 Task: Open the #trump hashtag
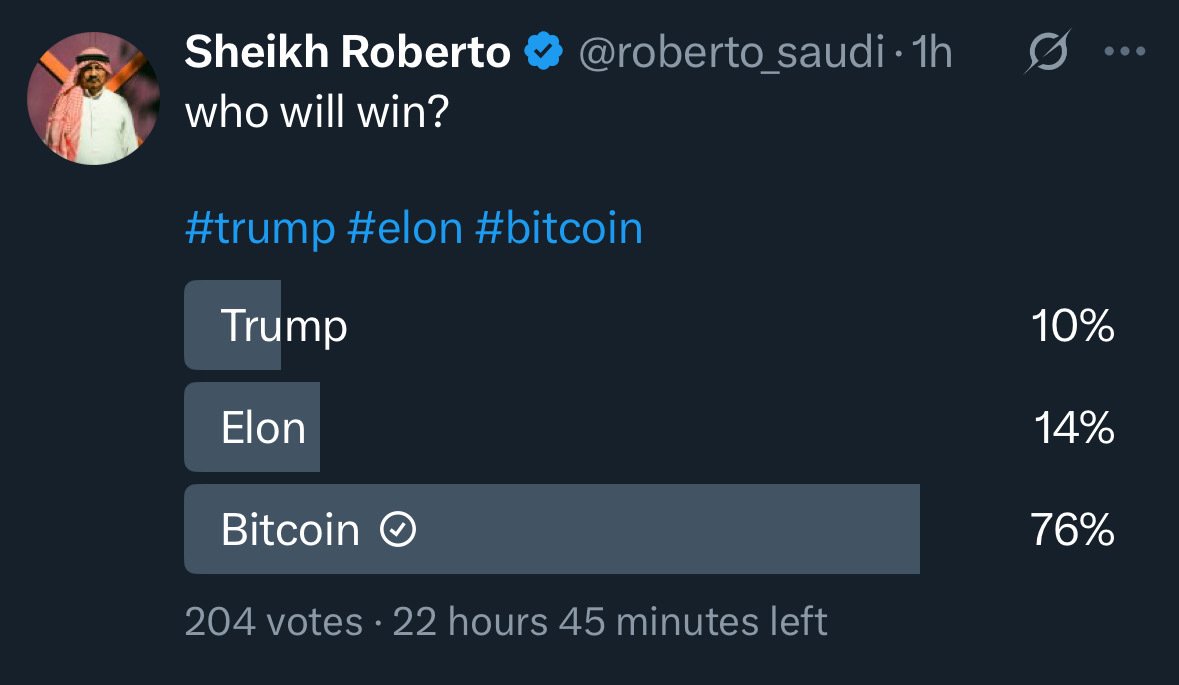[x=260, y=228]
